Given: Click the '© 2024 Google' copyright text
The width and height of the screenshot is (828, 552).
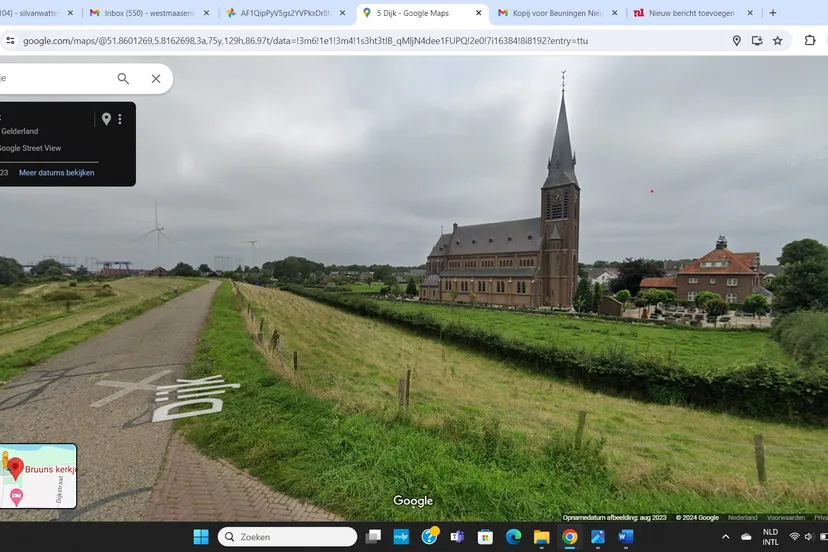Looking at the screenshot, I should (697, 518).
